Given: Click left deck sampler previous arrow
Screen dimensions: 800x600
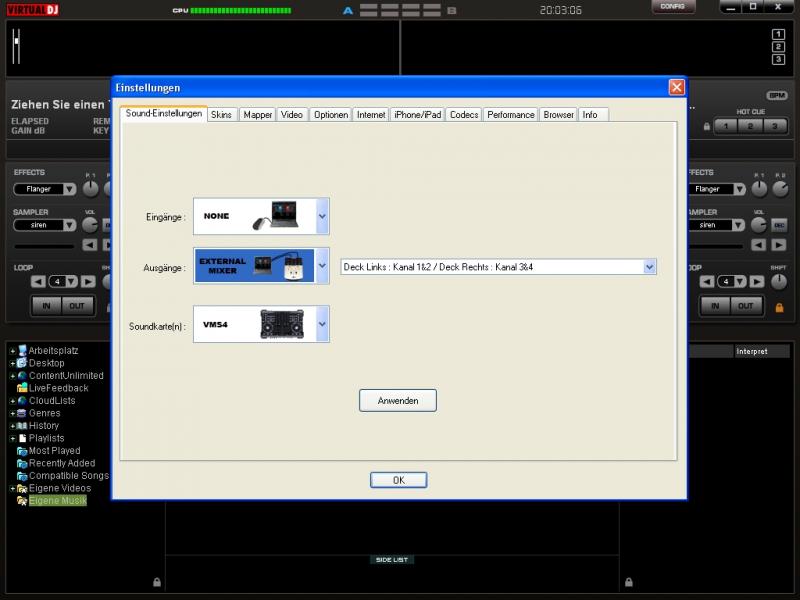Looking at the screenshot, I should (x=90, y=245).
